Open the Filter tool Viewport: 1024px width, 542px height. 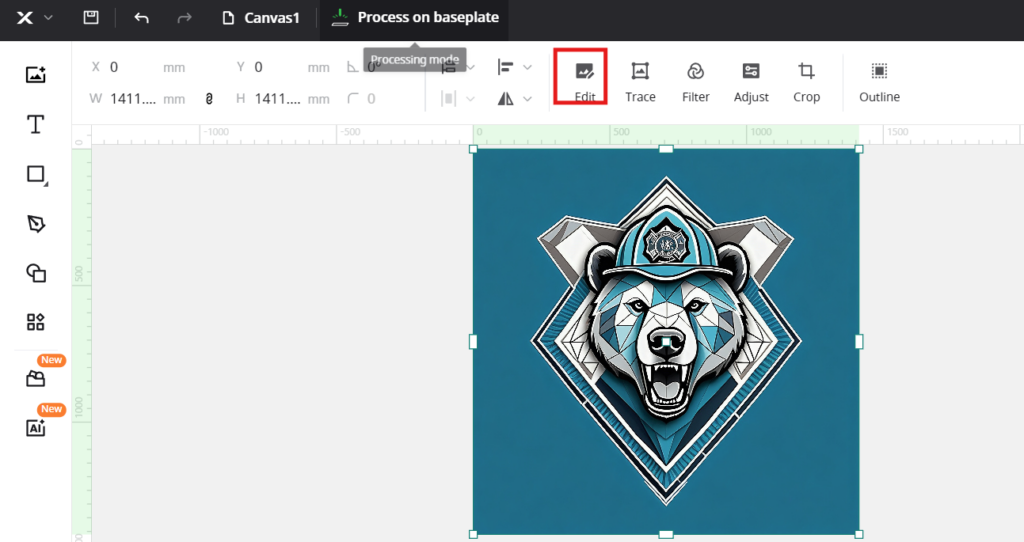click(696, 81)
